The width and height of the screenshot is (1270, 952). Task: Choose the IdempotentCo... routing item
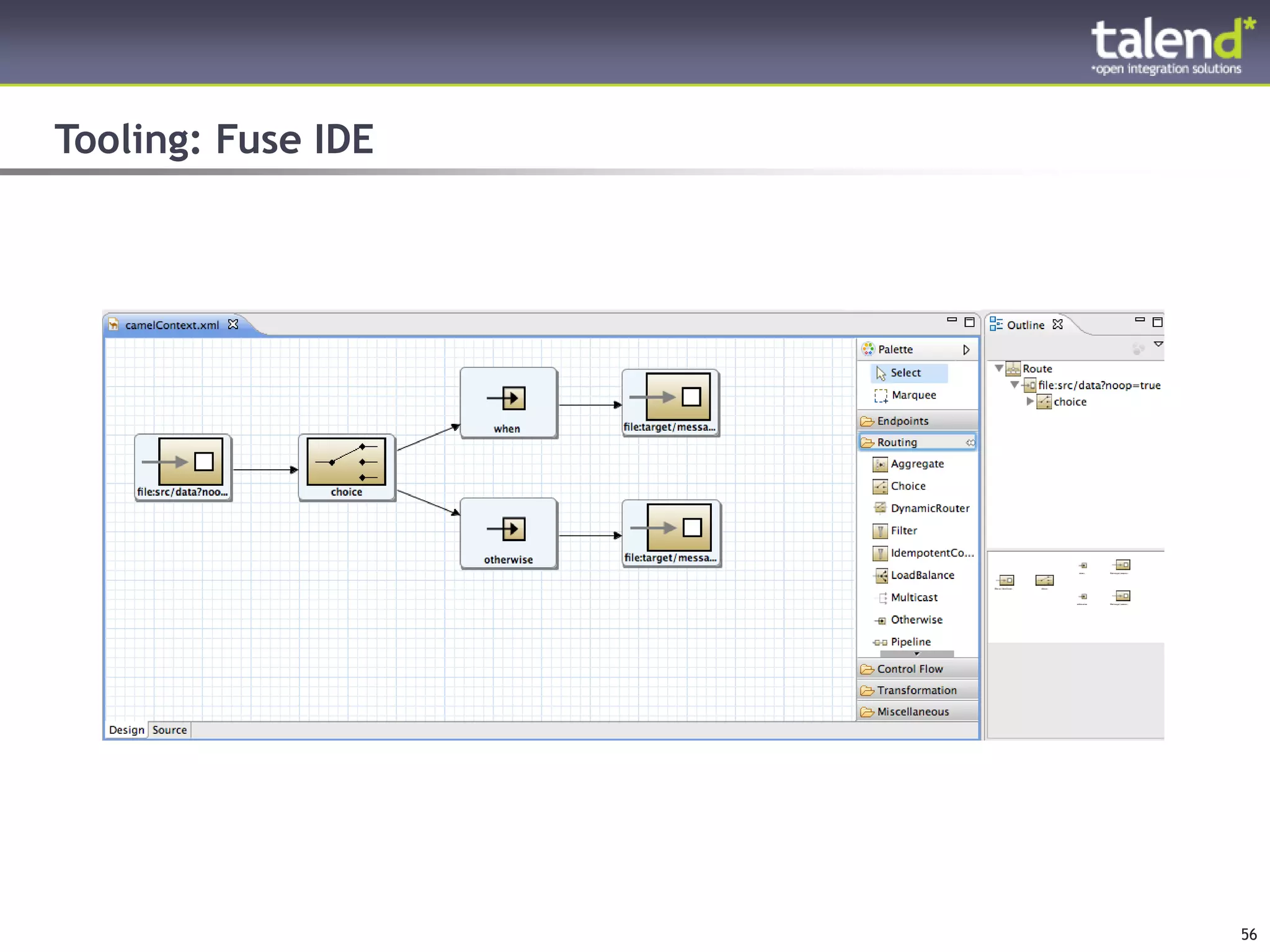923,553
